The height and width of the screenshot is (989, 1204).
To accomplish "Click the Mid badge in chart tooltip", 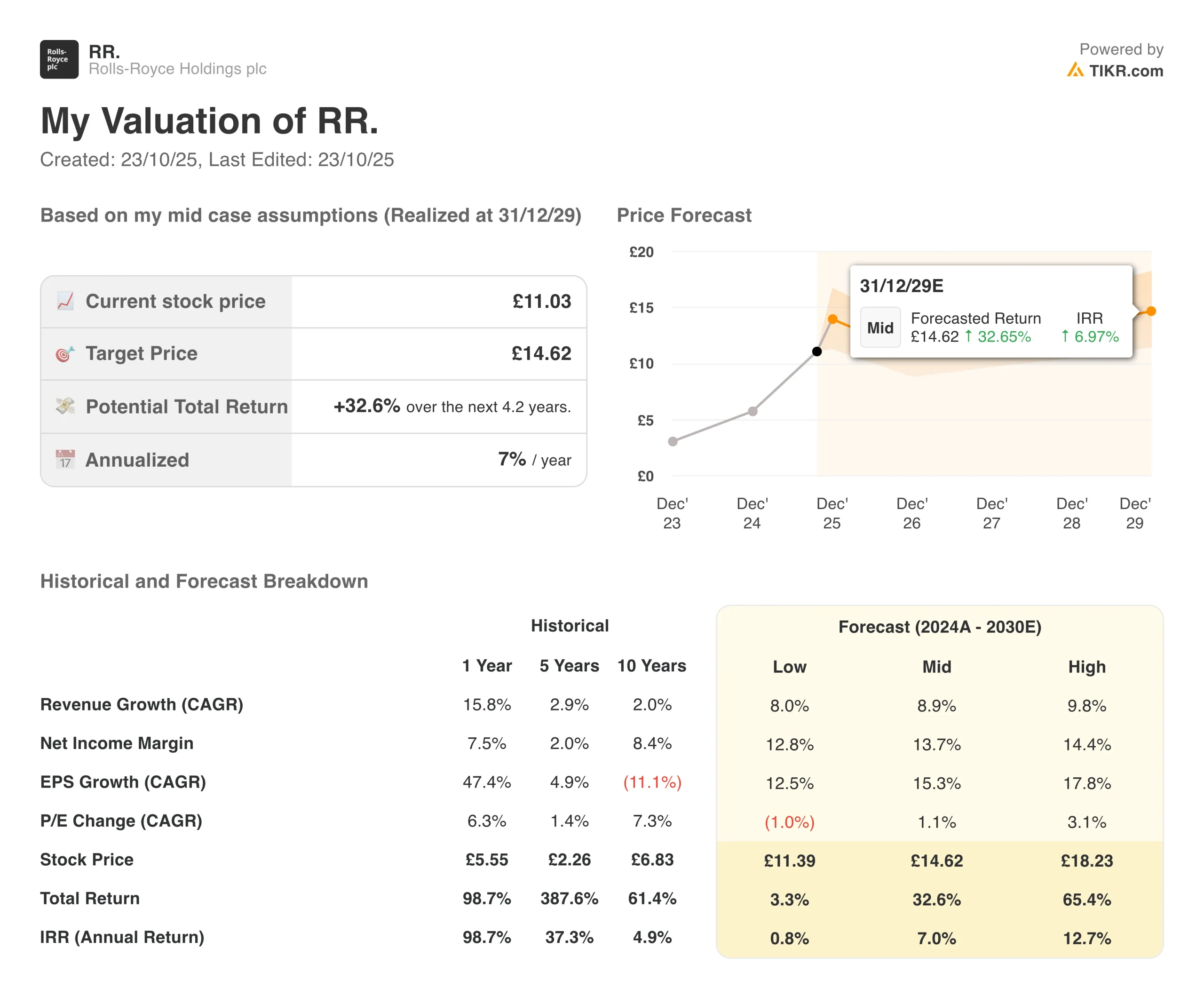I will tap(880, 327).
